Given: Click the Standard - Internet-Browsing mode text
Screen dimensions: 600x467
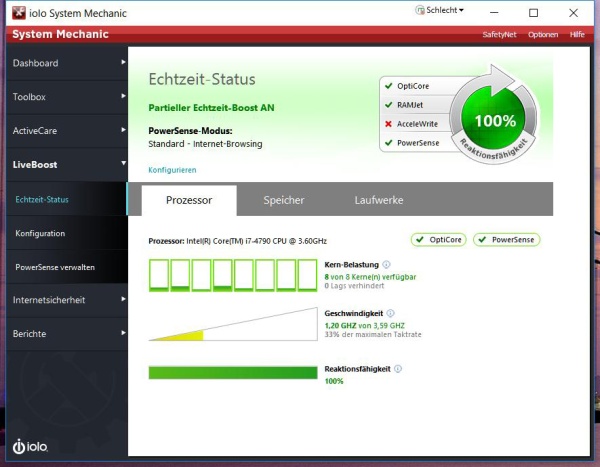Looking at the screenshot, I should click(x=205, y=144).
